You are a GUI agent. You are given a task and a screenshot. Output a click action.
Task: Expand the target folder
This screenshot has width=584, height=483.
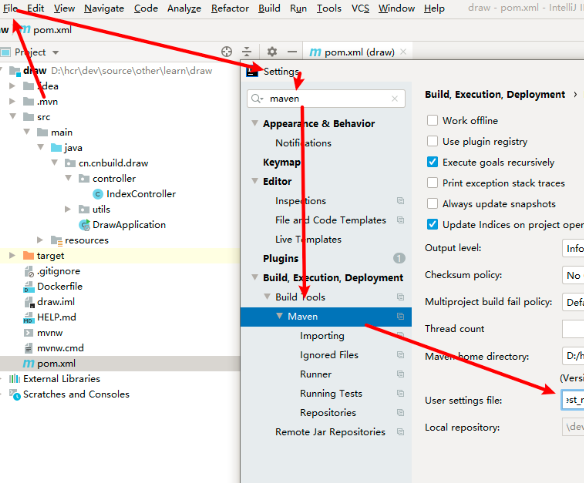[12, 255]
